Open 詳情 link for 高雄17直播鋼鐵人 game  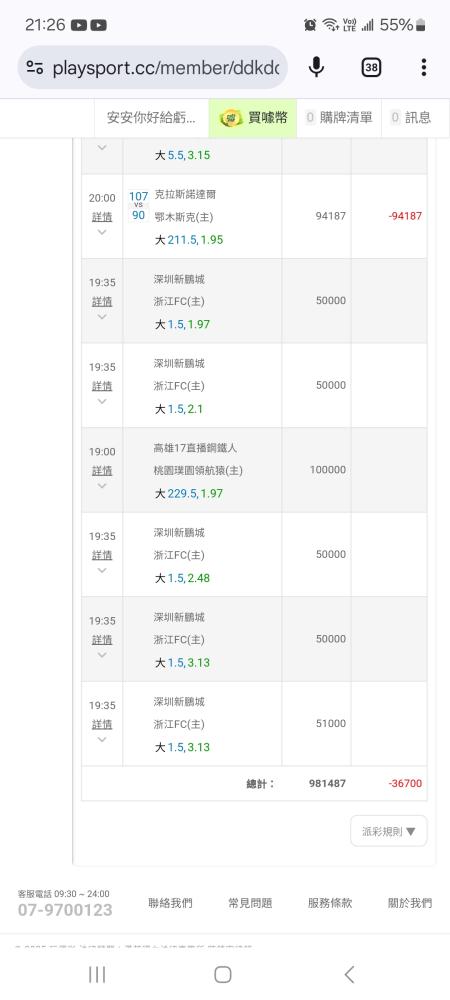tap(102, 471)
